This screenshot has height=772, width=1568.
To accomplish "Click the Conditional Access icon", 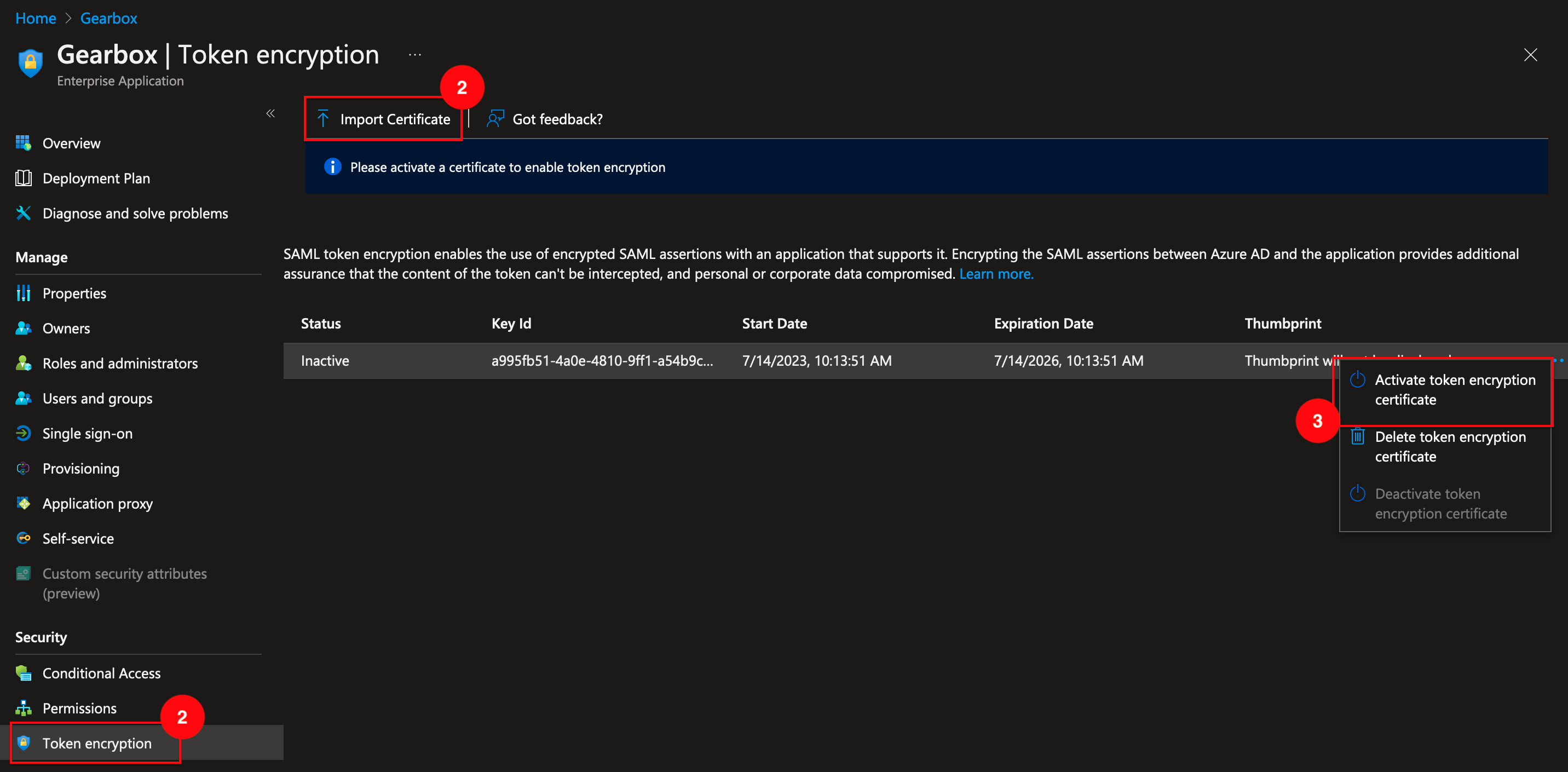I will 23,673.
